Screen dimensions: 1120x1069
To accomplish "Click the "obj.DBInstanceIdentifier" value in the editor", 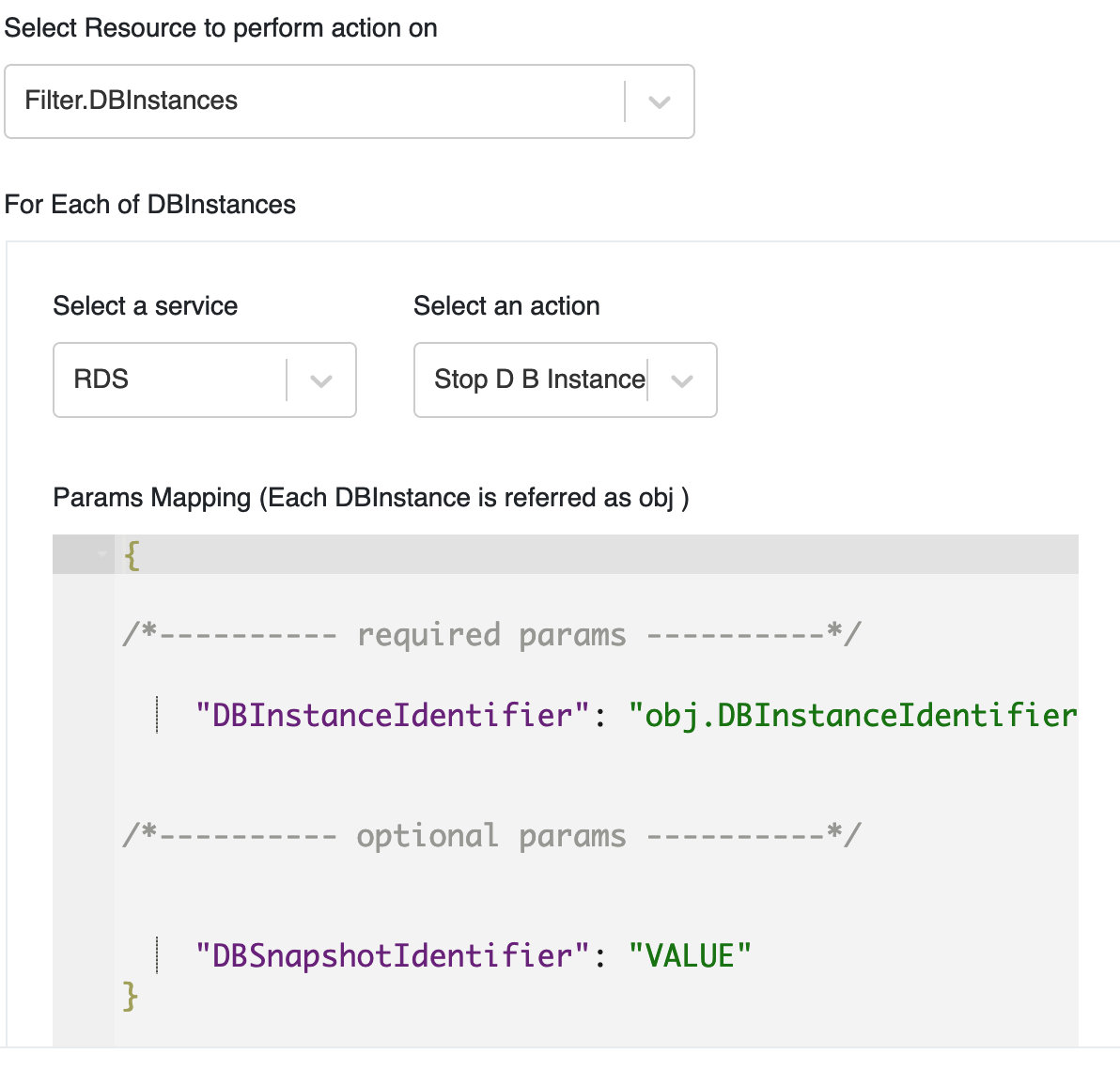I will (853, 716).
